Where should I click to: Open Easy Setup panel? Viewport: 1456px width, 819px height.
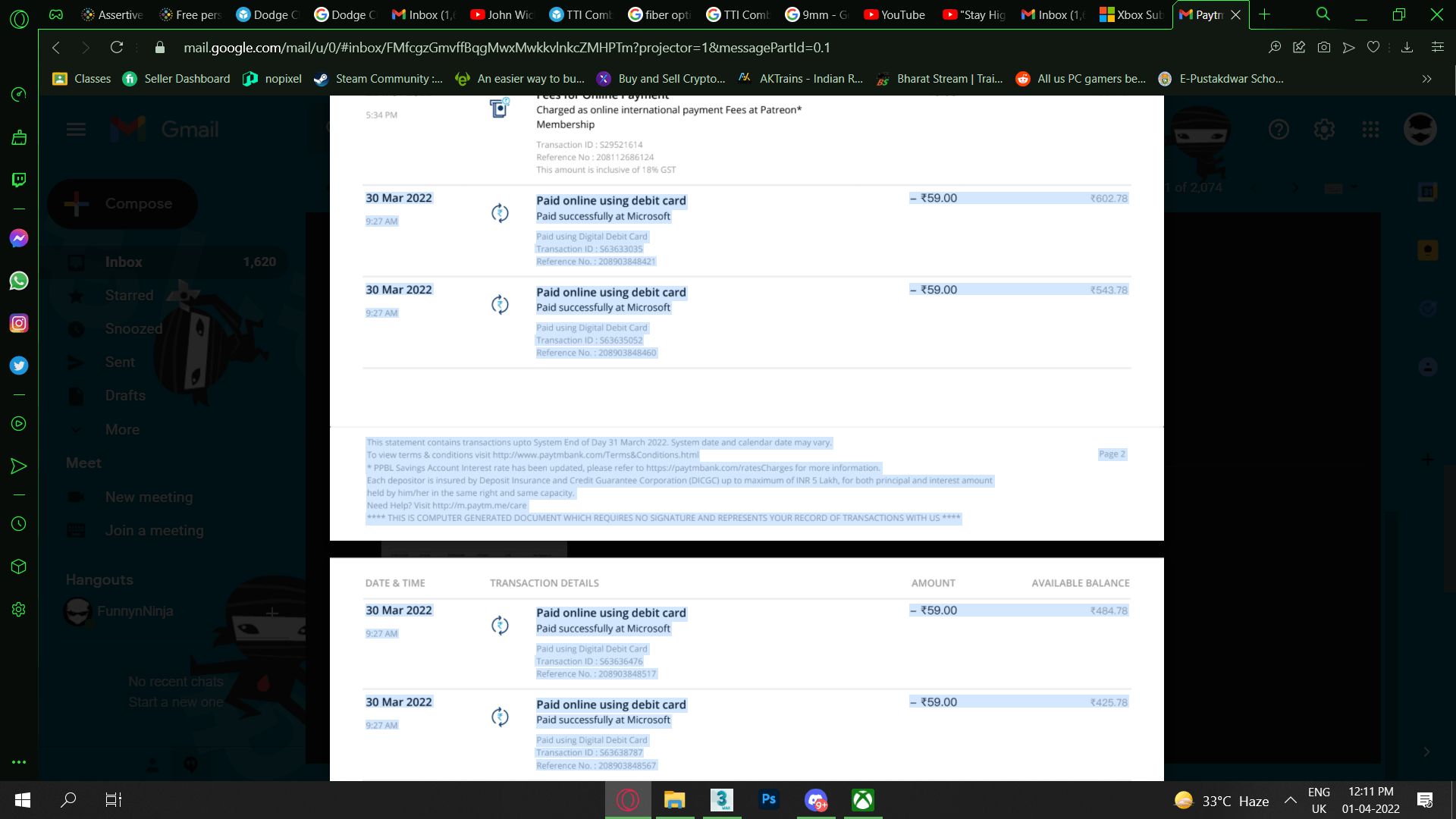click(x=1437, y=48)
